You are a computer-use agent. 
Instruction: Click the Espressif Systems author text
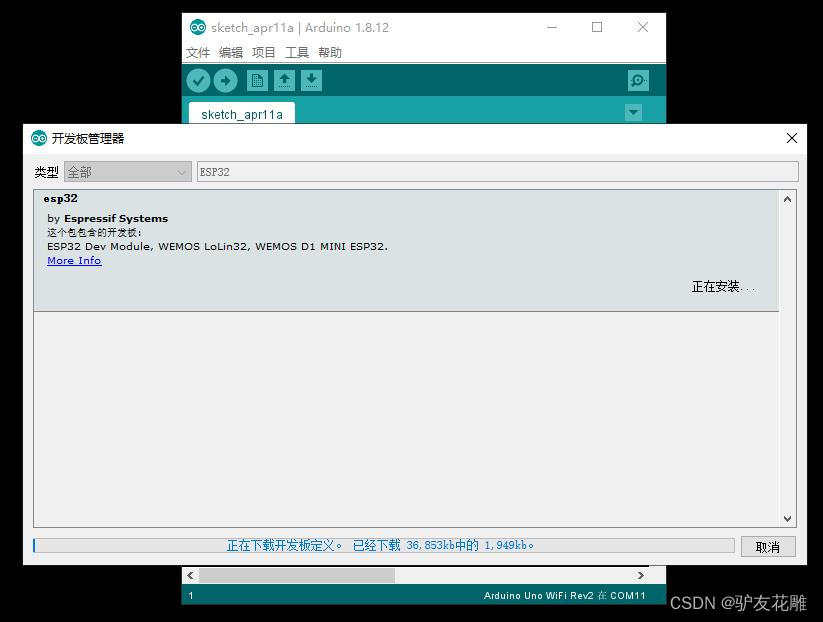click(116, 218)
